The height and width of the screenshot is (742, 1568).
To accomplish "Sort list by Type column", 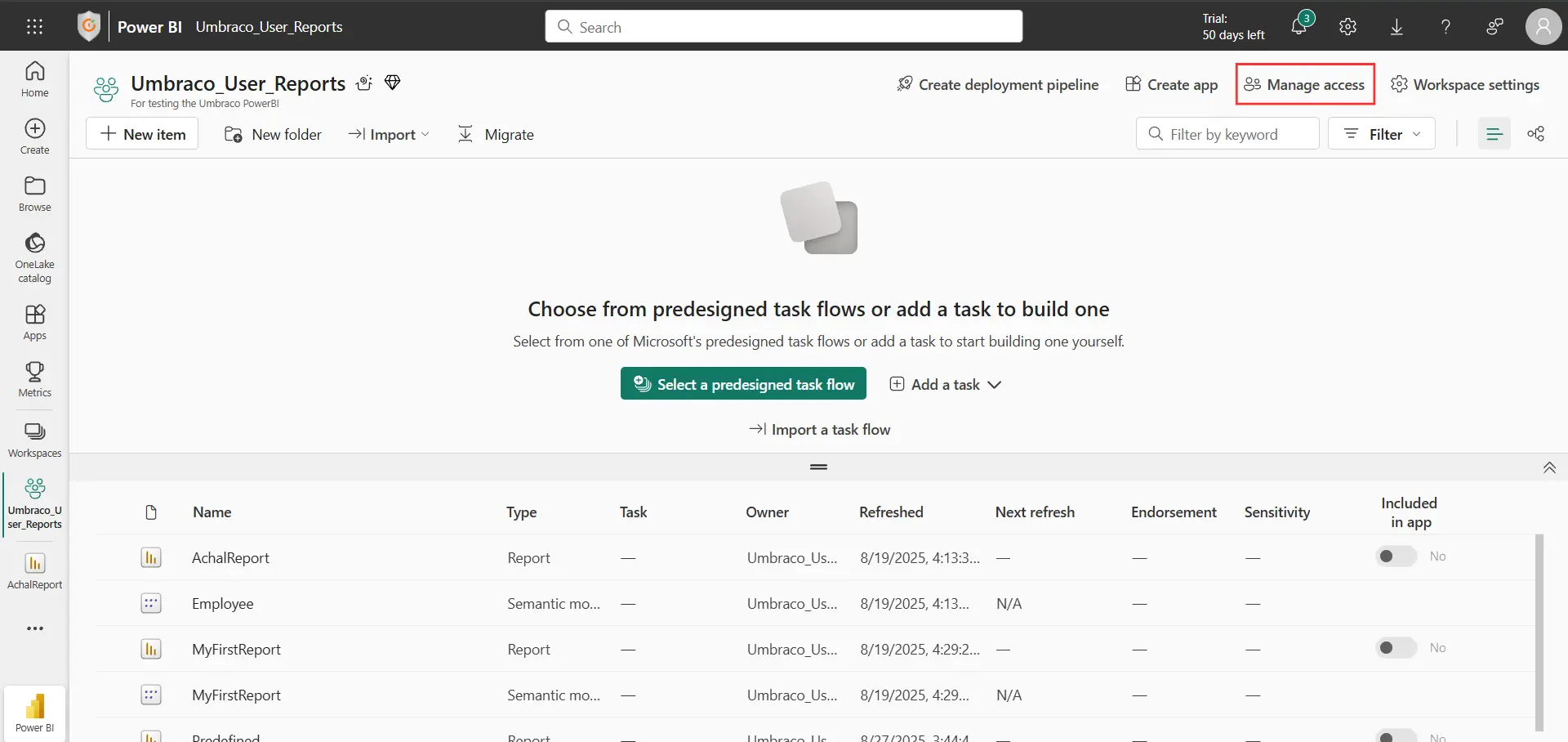I will coord(522,512).
